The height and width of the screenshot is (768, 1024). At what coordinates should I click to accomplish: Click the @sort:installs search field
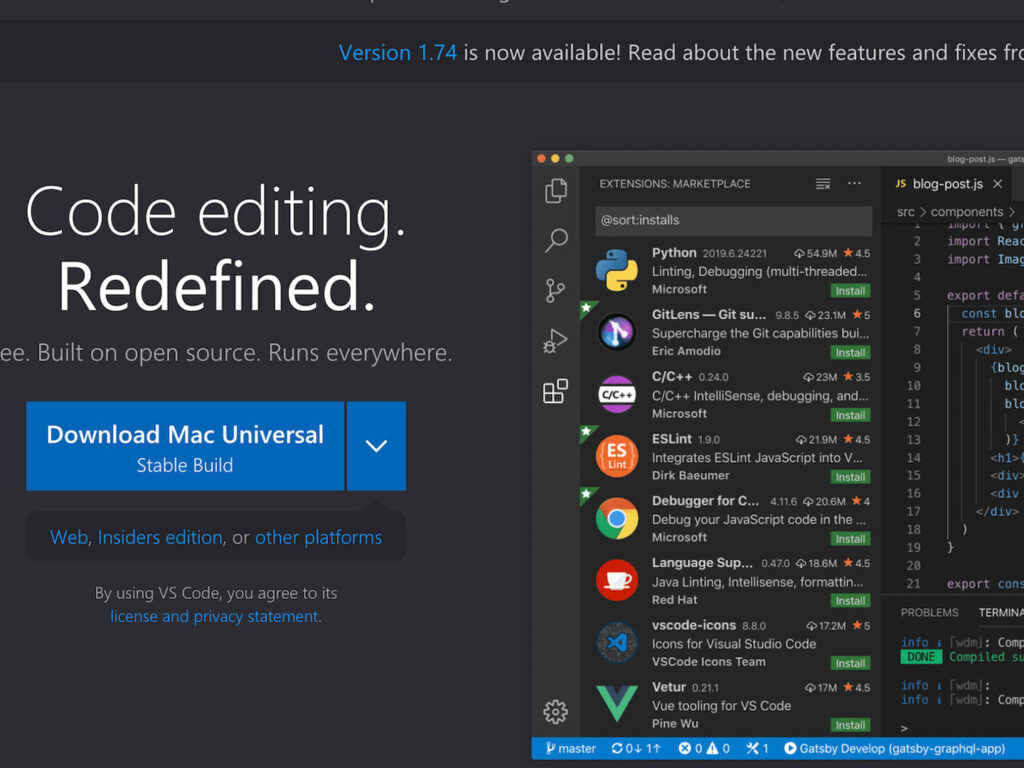(733, 220)
